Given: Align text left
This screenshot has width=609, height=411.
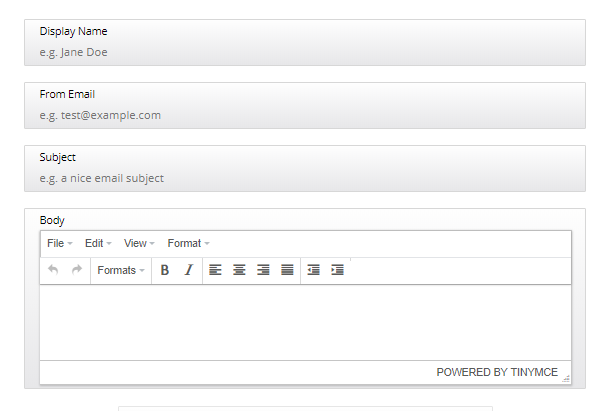Looking at the screenshot, I should click(215, 270).
